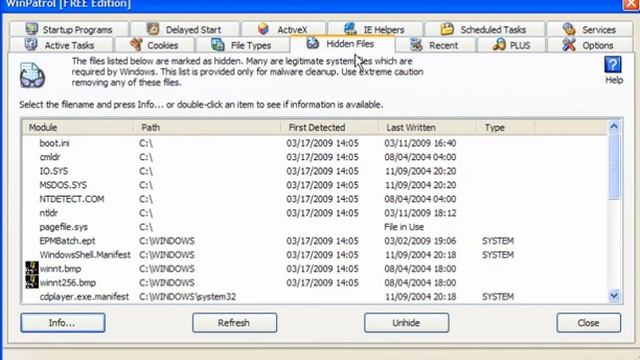Switch to IE Helpers tab

coord(375,29)
